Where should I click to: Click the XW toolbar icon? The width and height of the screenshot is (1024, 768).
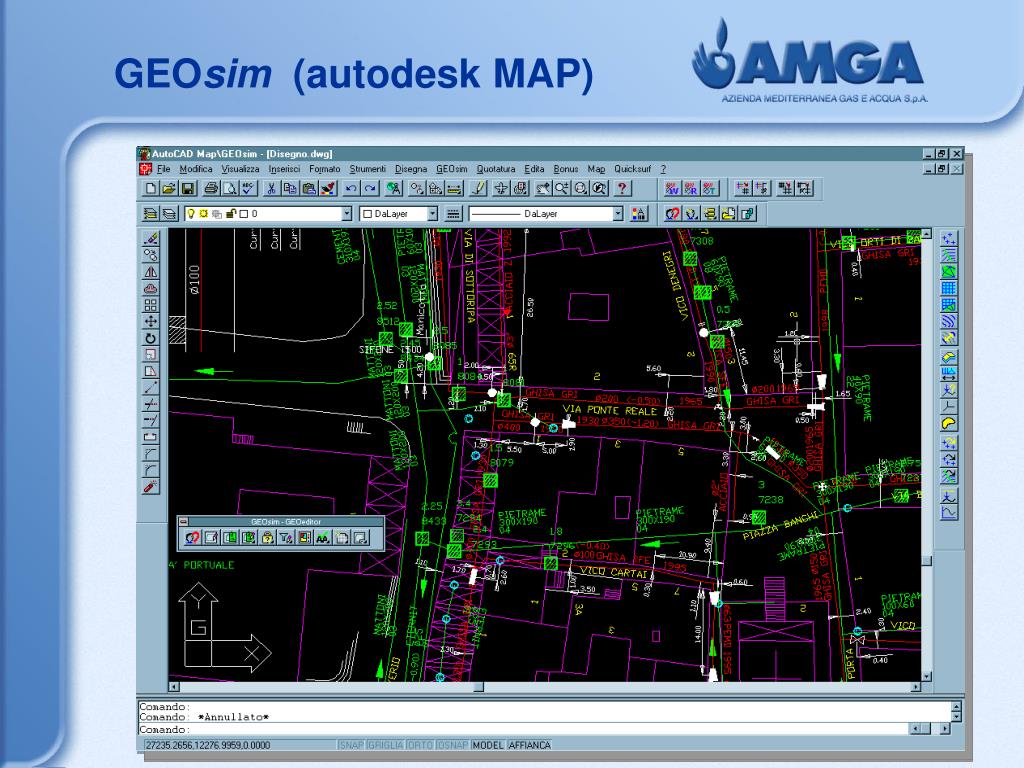(673, 189)
